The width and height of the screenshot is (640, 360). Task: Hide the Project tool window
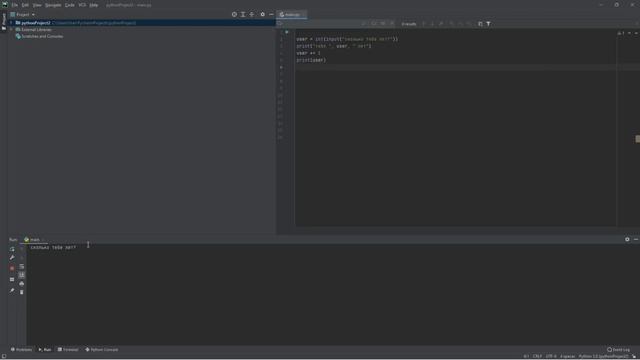pos(271,14)
